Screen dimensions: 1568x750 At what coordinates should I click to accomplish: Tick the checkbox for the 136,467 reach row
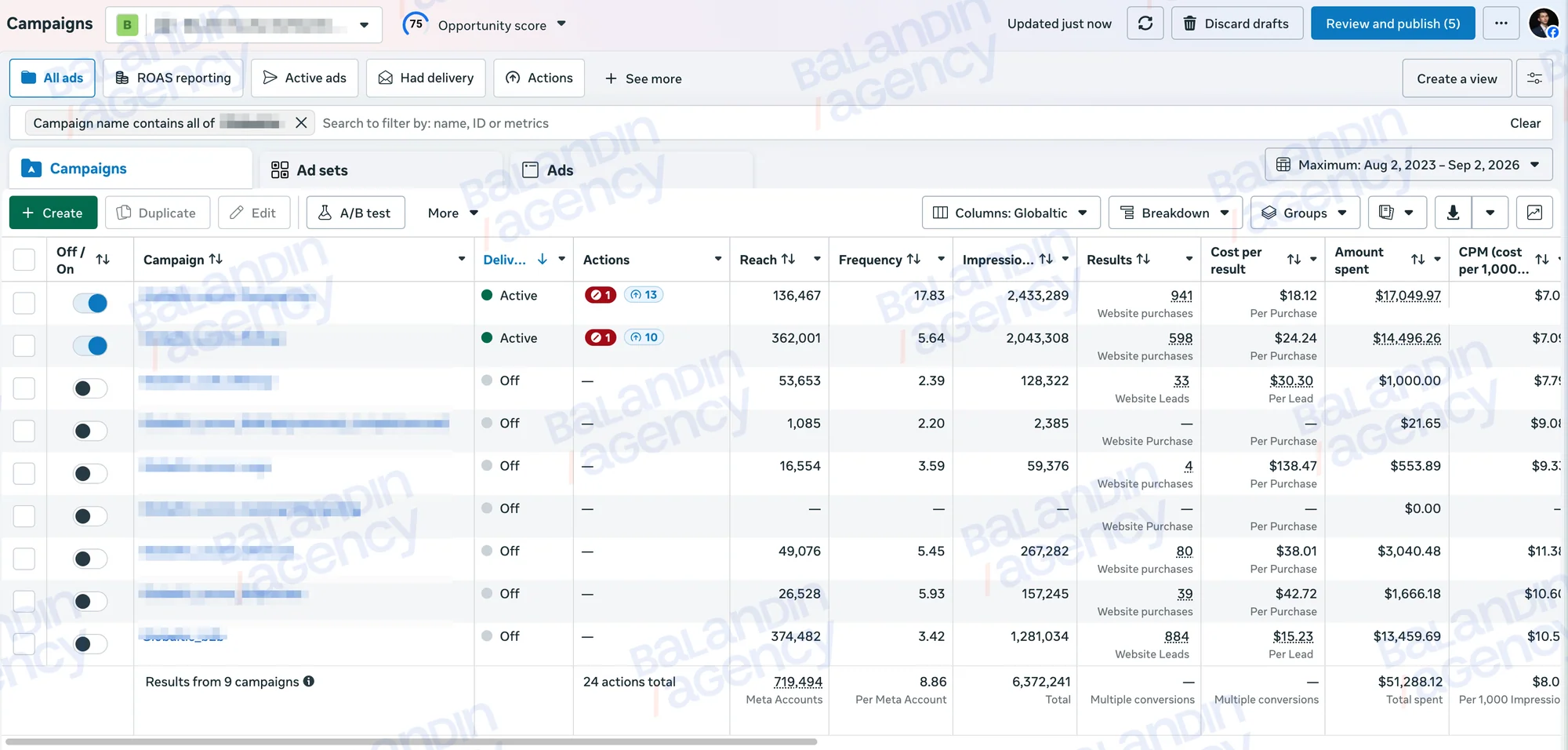(x=24, y=303)
